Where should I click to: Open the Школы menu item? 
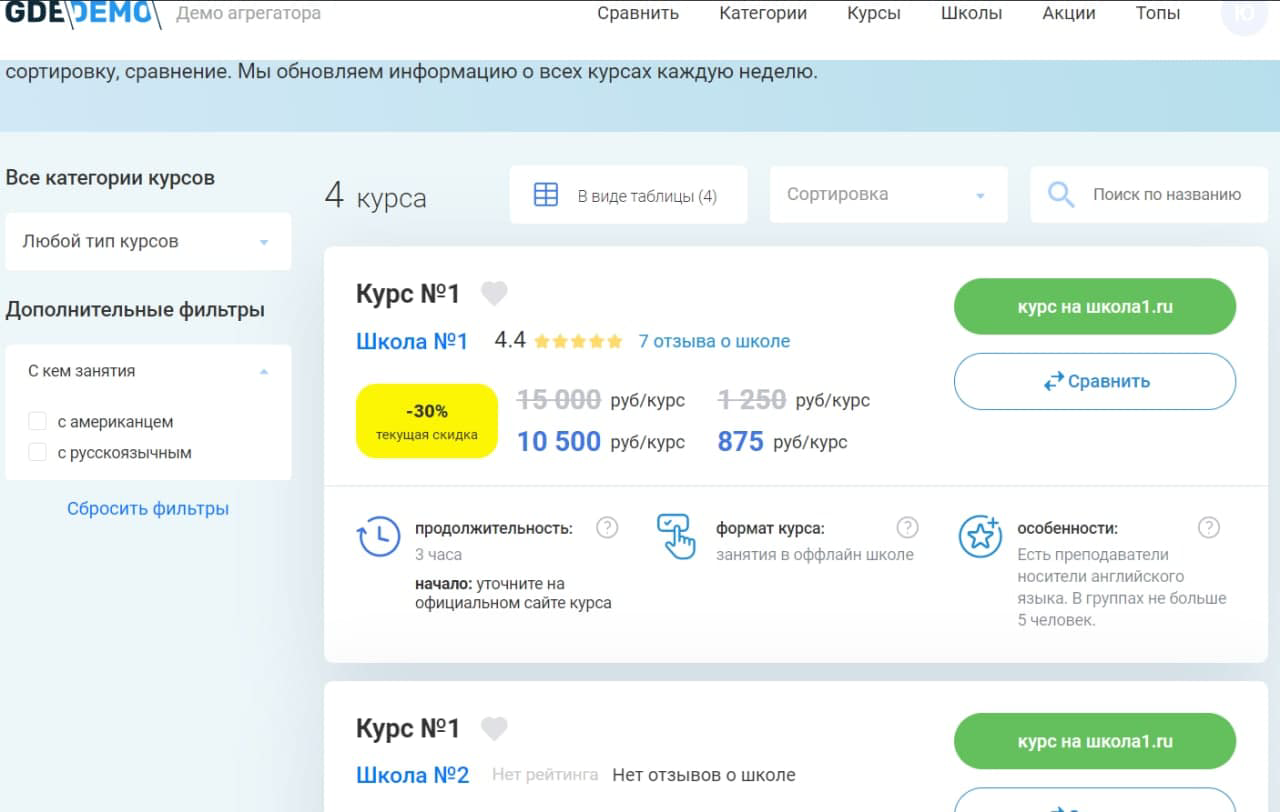pyautogui.click(x=971, y=13)
